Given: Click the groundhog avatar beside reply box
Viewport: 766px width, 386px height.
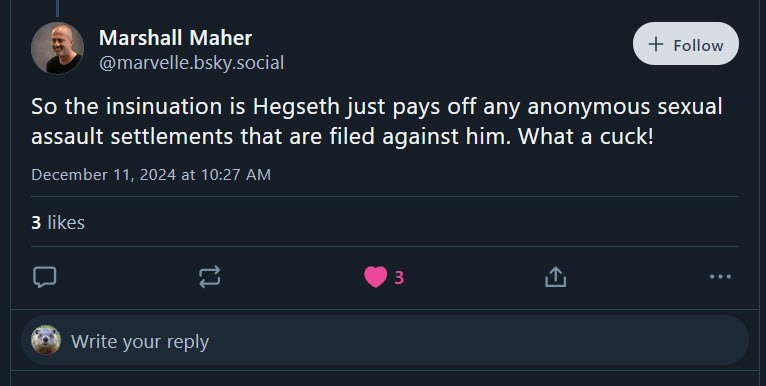Looking at the screenshot, I should pos(46,340).
